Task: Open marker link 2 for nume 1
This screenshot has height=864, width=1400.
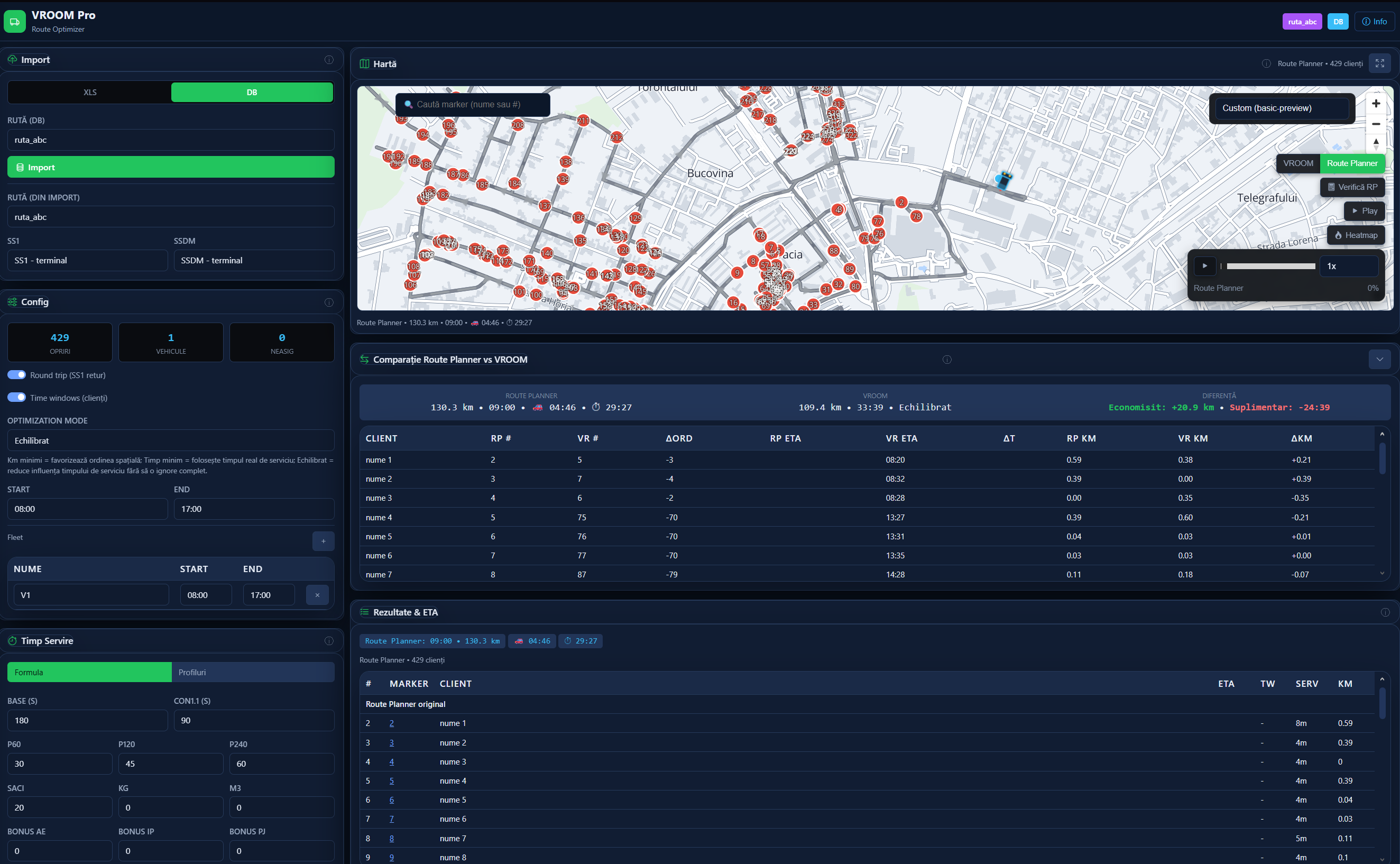Action: 391,723
